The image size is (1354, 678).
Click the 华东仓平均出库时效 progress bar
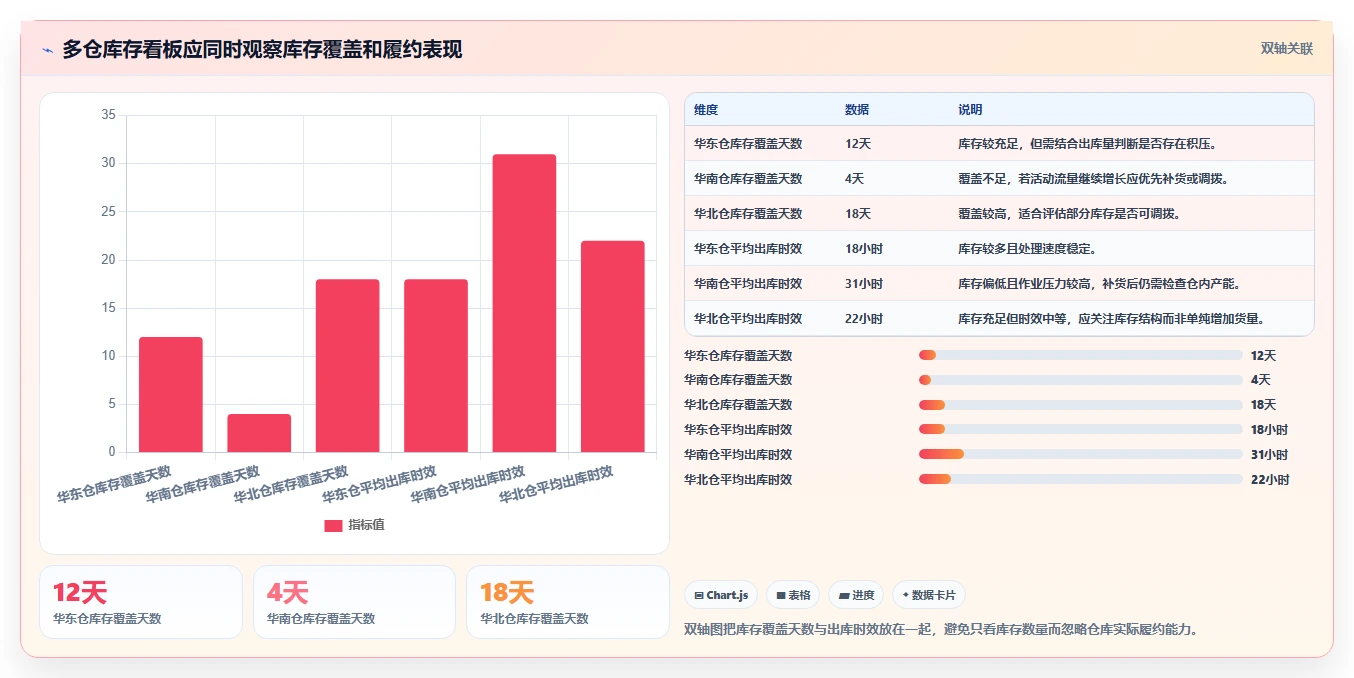(1081, 429)
